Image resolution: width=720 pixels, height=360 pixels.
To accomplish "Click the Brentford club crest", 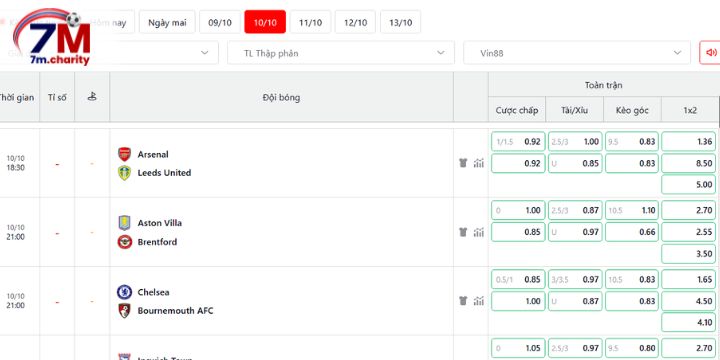I will pos(124,242).
